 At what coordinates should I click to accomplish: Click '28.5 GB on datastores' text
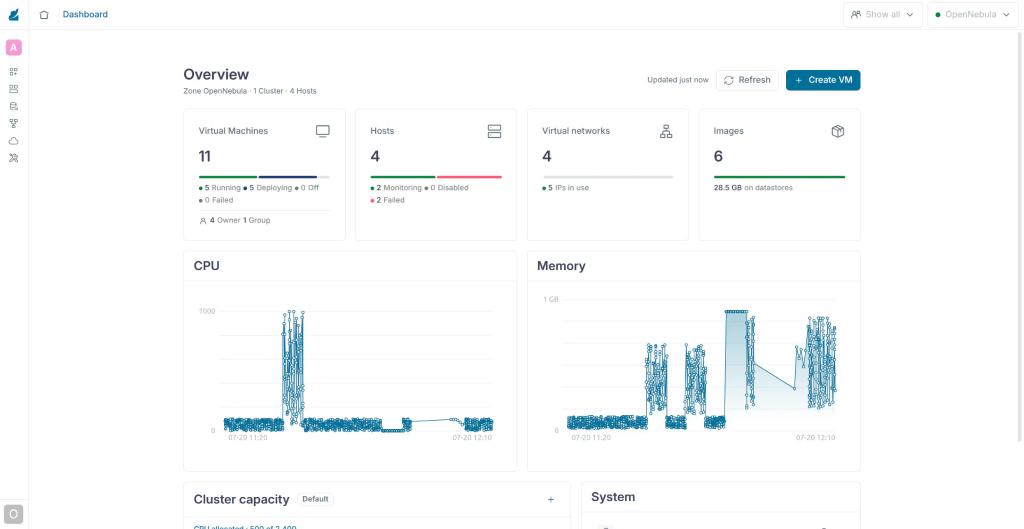click(x=753, y=187)
